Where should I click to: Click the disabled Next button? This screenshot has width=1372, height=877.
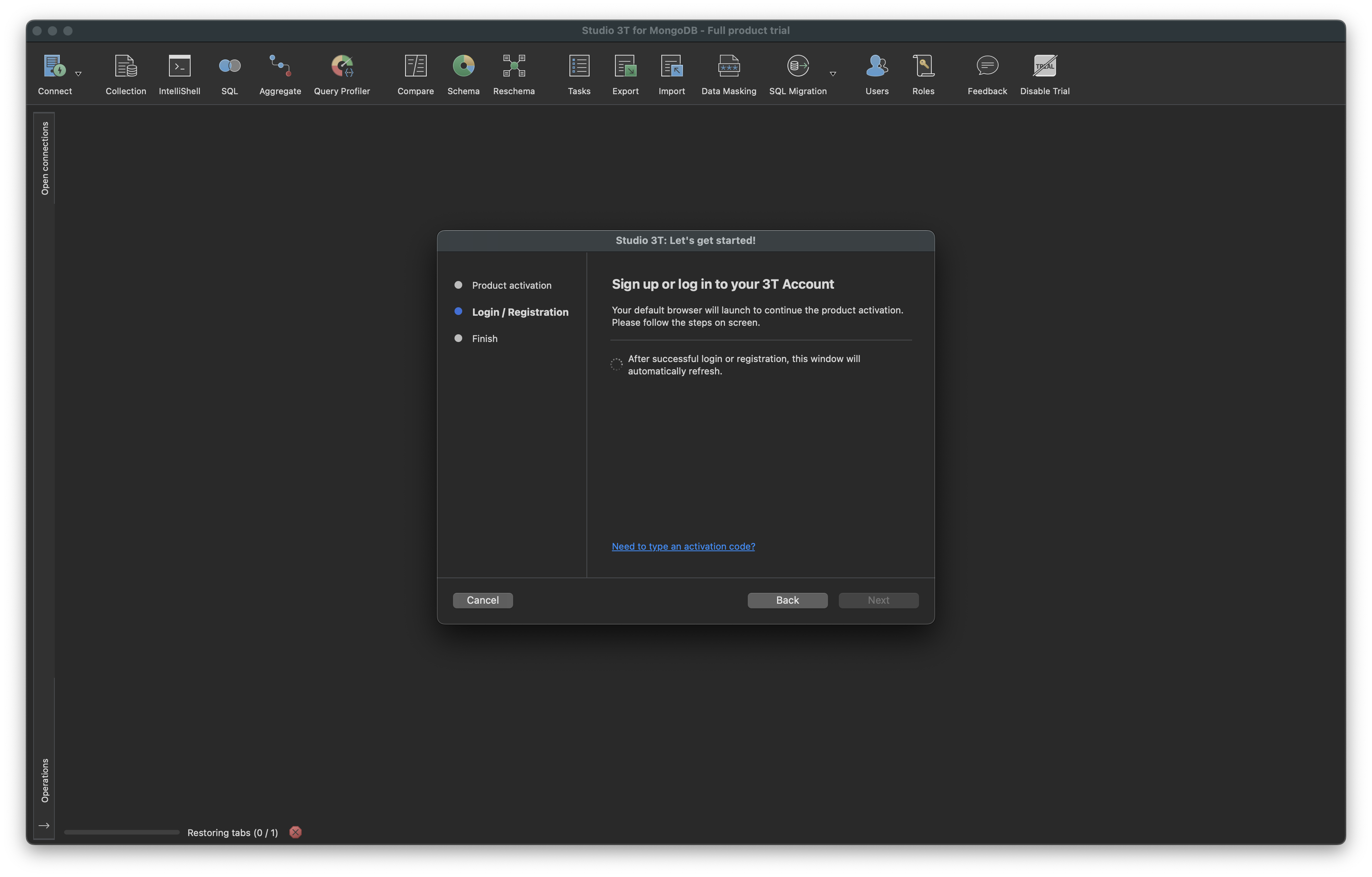pyautogui.click(x=878, y=600)
